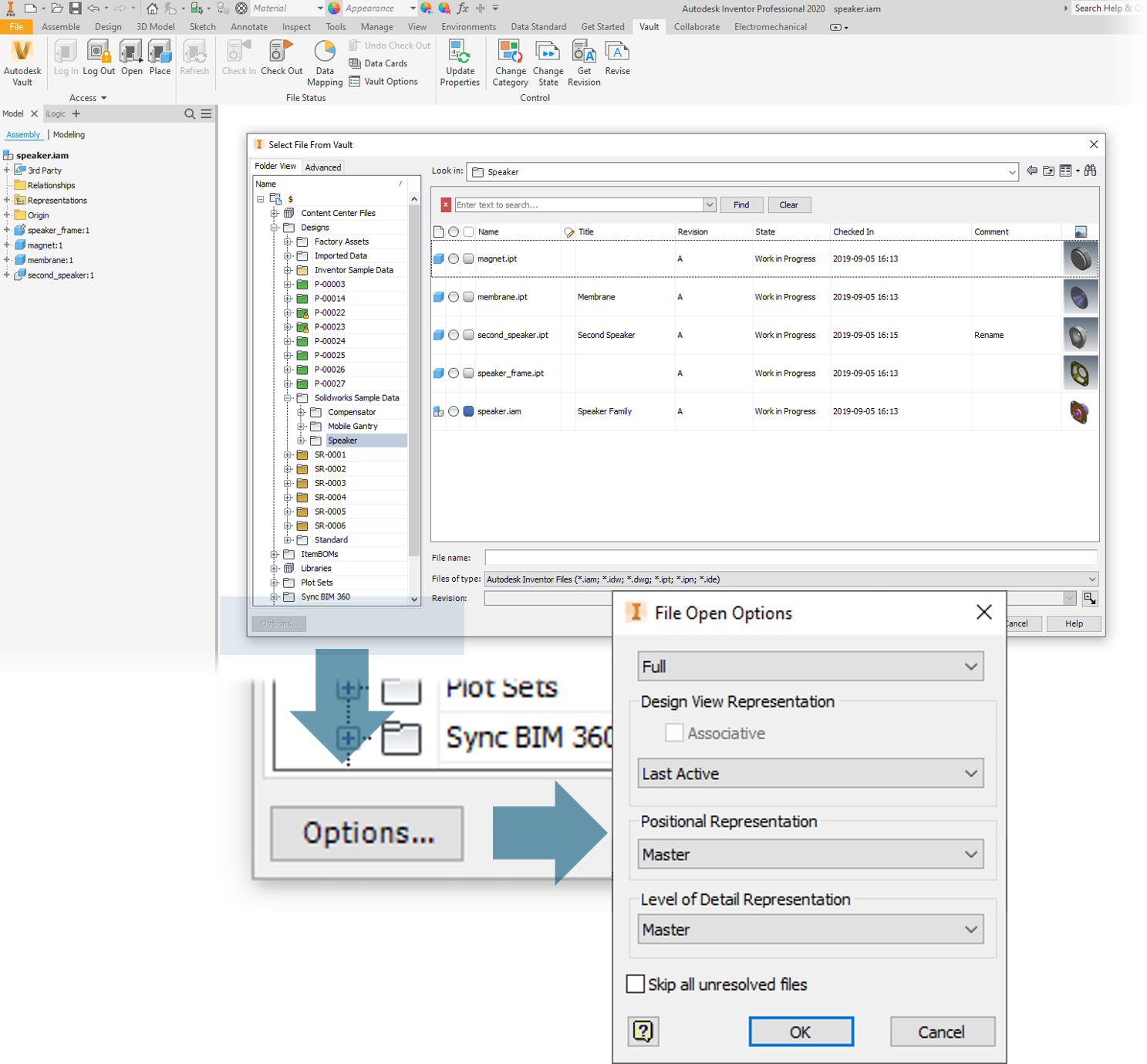Open the File menu tab
Viewport: 1147px width, 1064px height.
[16, 26]
